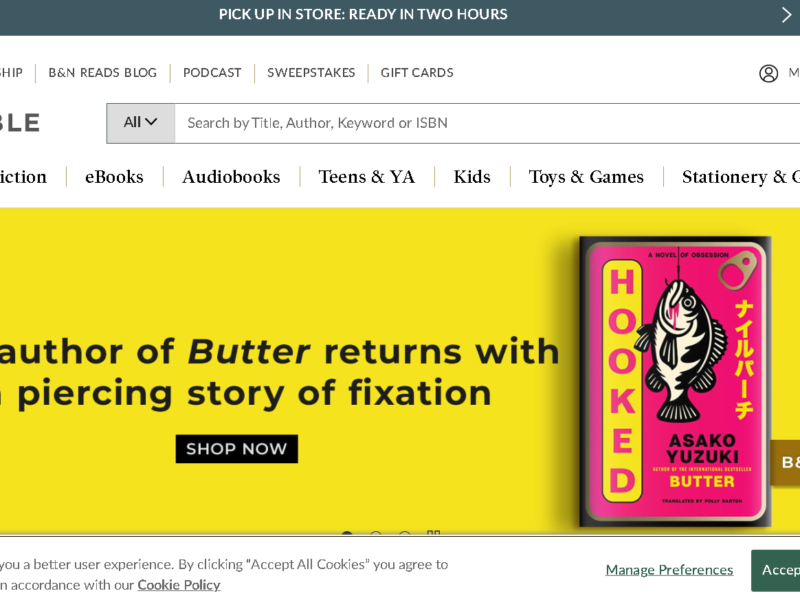Select the third carousel slide dot
800x600 pixels.
[404, 537]
